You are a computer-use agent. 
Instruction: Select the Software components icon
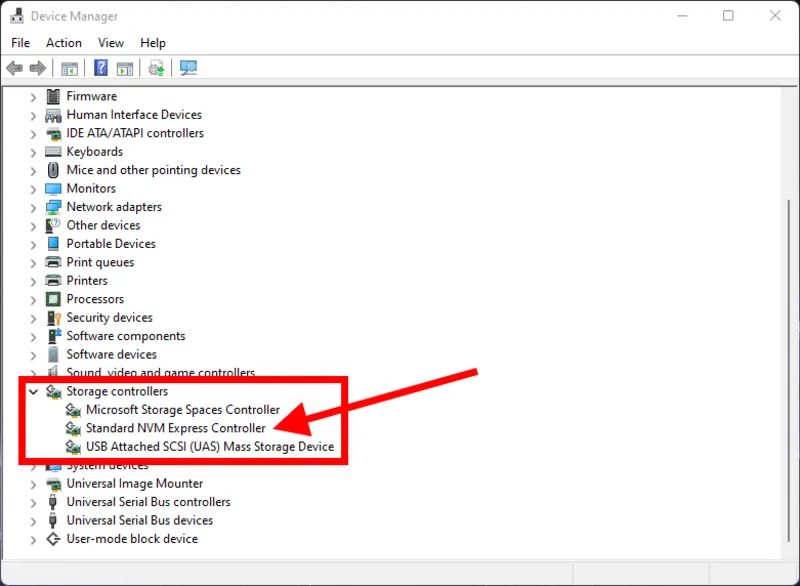click(54, 336)
